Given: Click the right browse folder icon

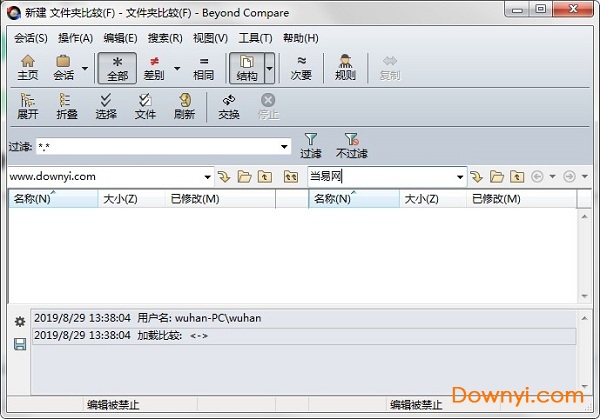Looking at the screenshot, I should [497, 177].
